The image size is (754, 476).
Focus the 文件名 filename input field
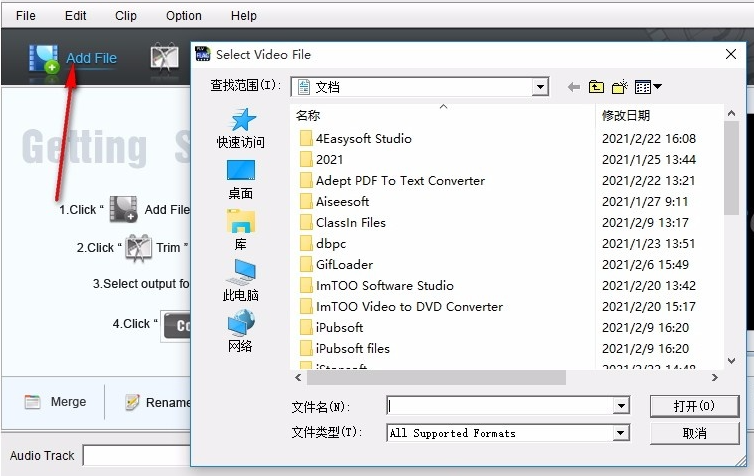(x=500, y=406)
